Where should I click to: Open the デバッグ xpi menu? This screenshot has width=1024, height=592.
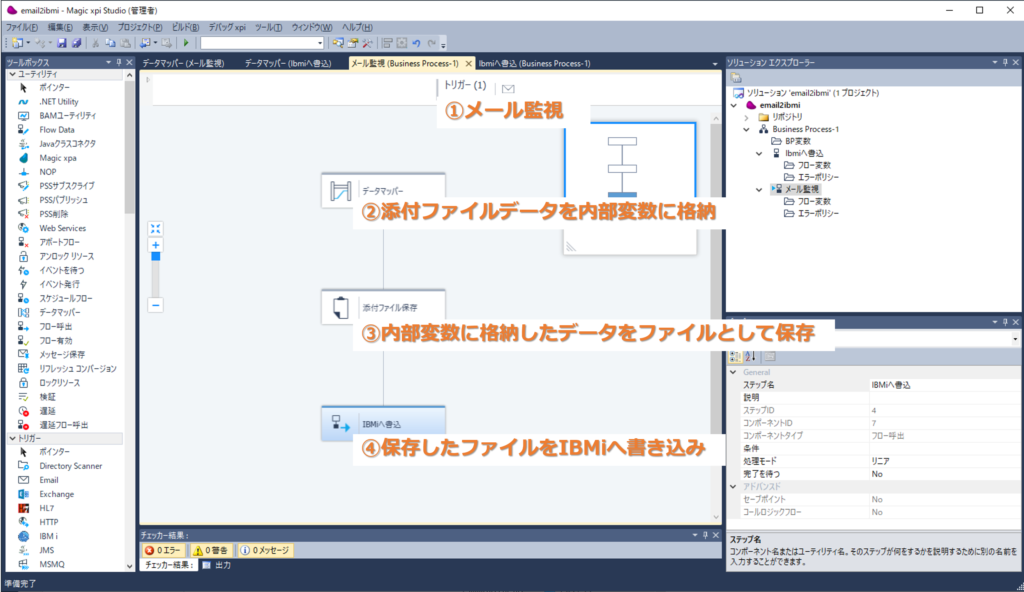(227, 27)
